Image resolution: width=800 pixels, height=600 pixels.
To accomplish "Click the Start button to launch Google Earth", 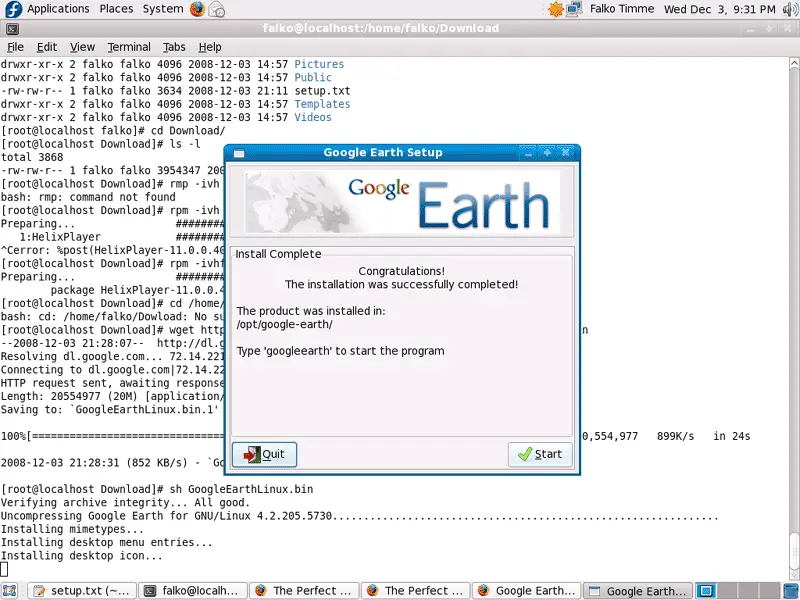I will (x=540, y=454).
